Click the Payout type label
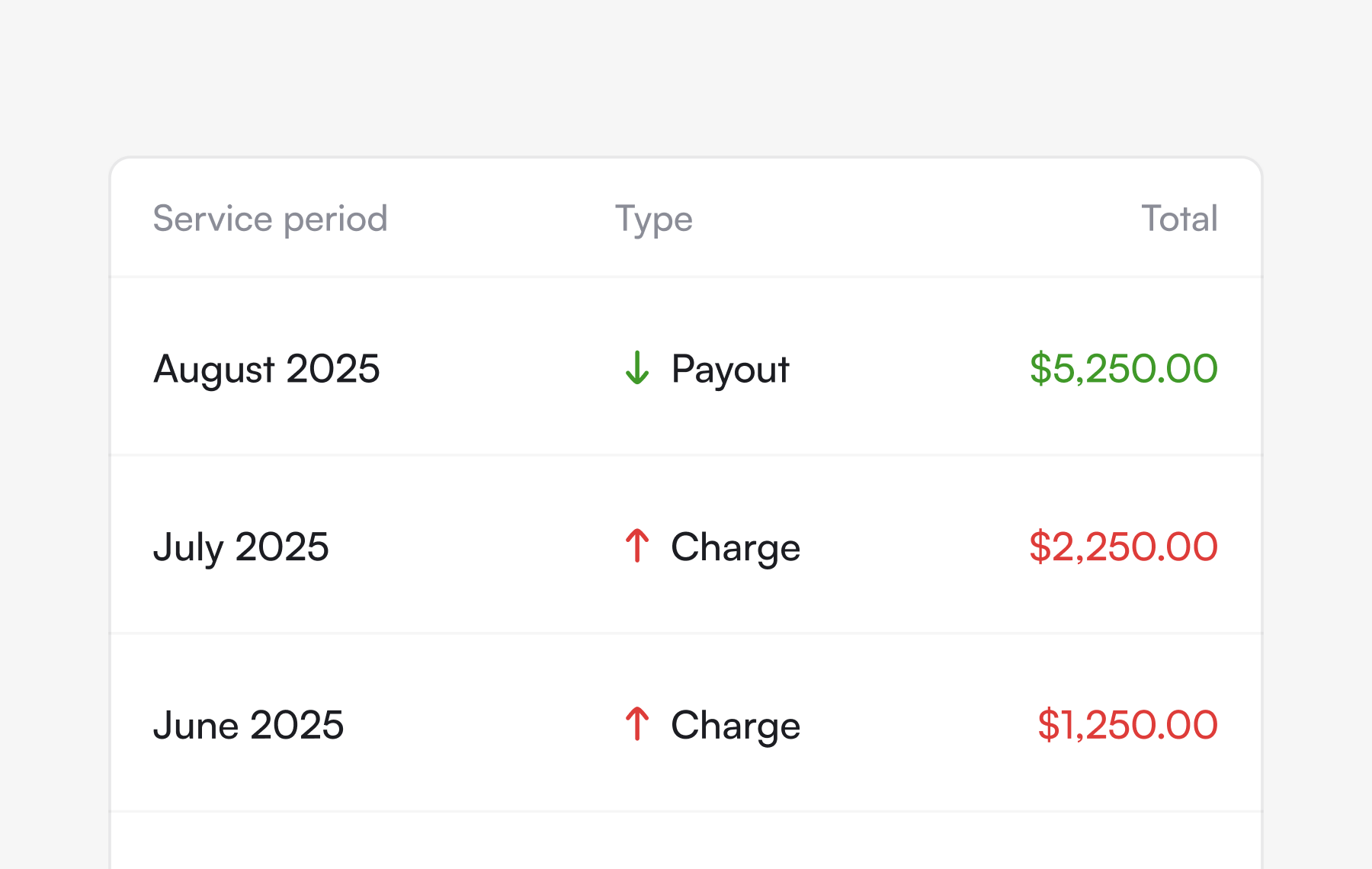 click(729, 369)
